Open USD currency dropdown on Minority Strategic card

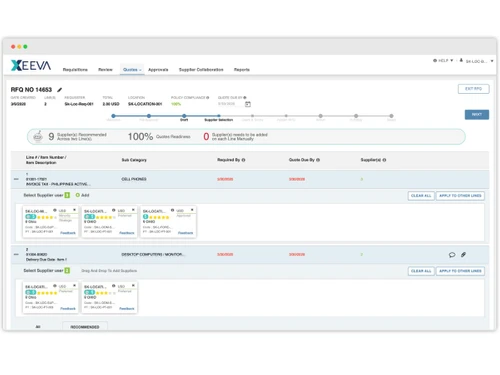[63, 211]
